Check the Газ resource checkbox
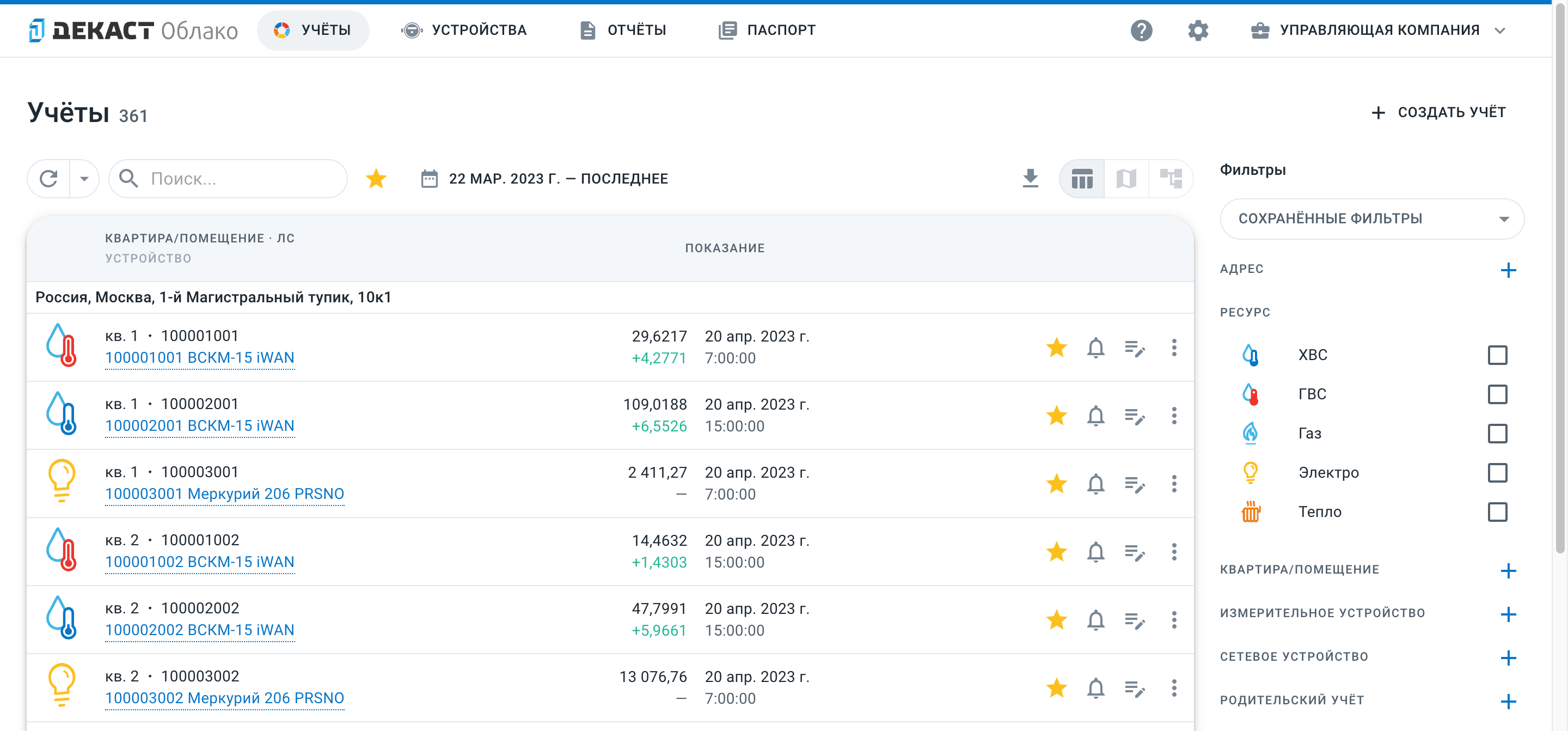This screenshot has width=1568, height=731. coord(1497,433)
